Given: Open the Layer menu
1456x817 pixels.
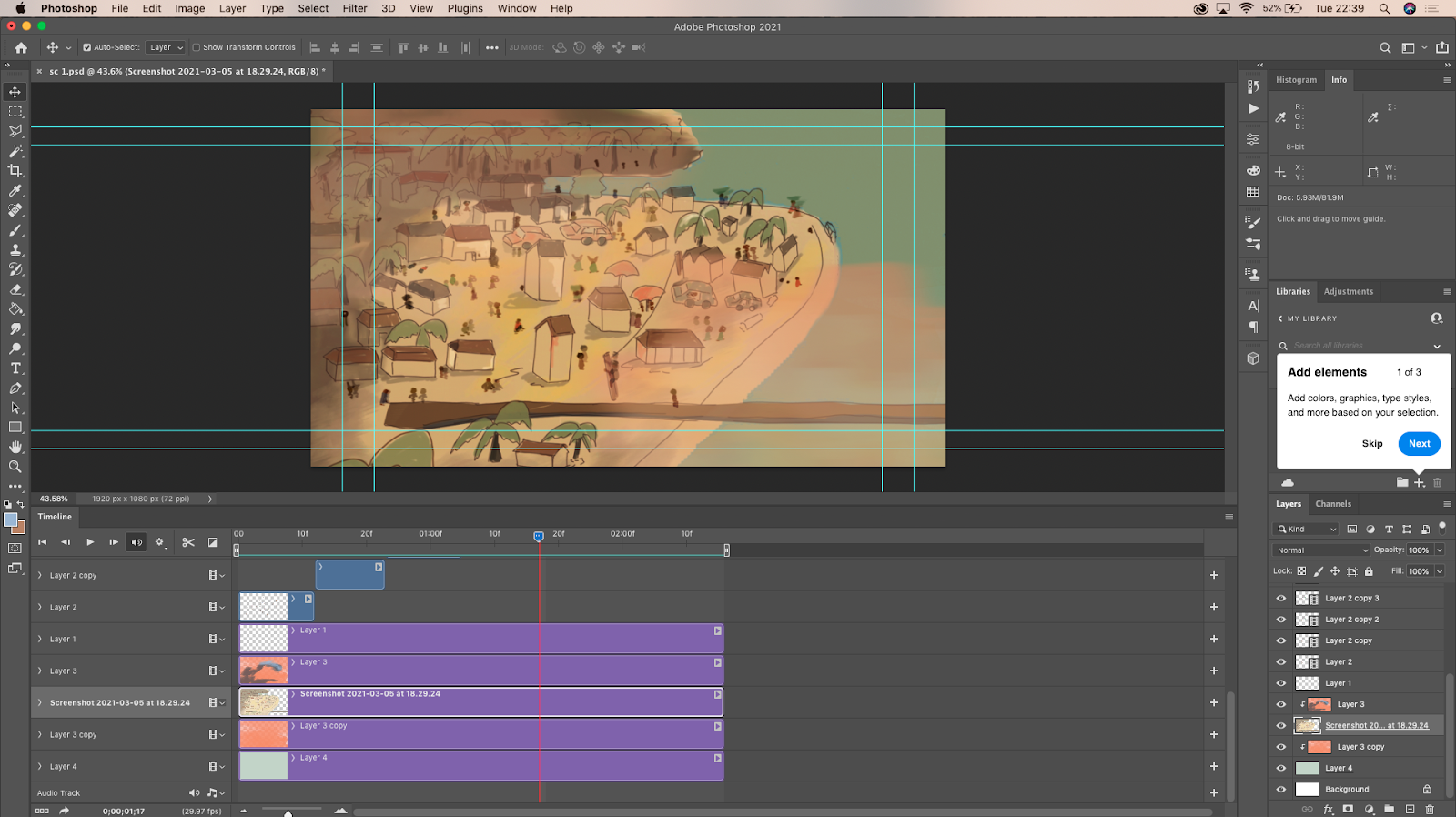Looking at the screenshot, I should 232,8.
